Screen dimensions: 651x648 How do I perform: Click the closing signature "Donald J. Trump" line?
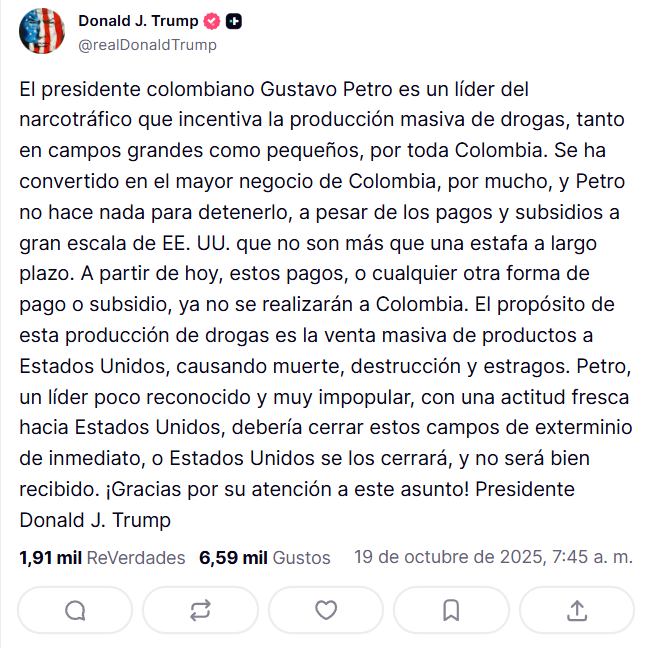[95, 520]
